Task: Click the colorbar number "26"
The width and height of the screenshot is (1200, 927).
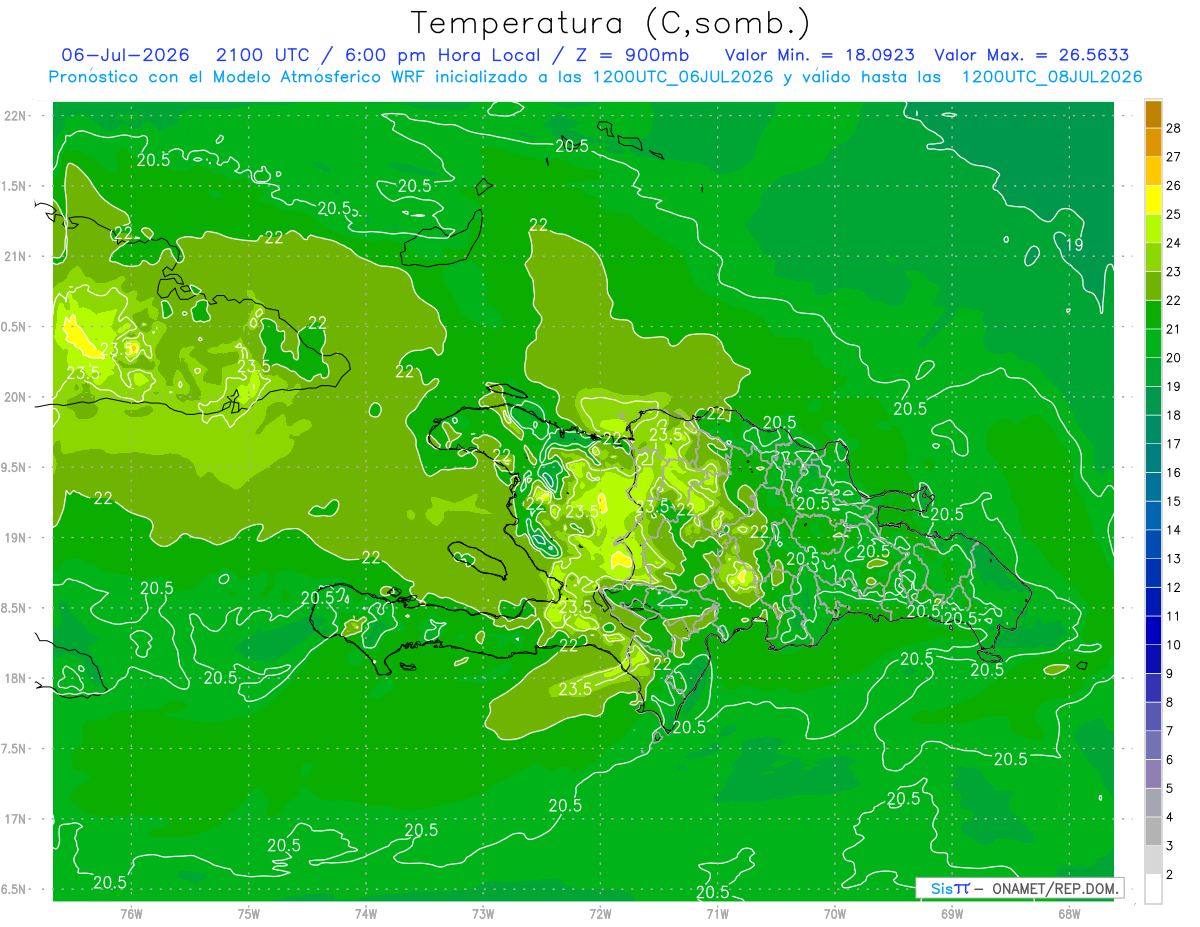Action: click(1174, 185)
